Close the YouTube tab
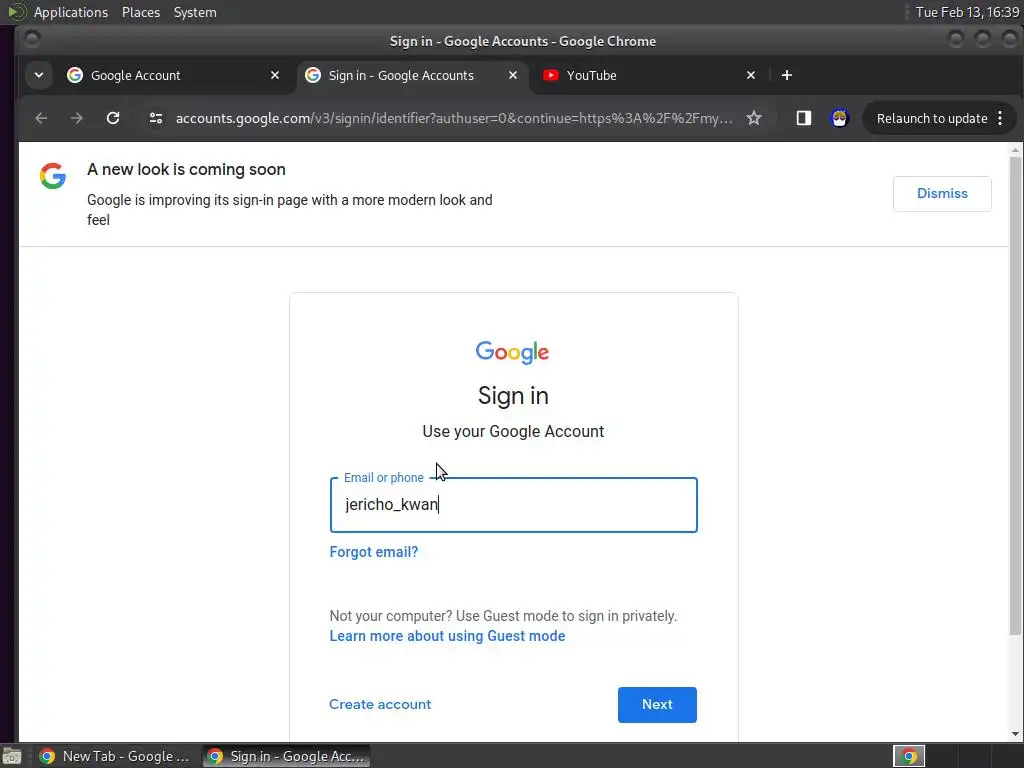The image size is (1024, 768). click(x=751, y=75)
